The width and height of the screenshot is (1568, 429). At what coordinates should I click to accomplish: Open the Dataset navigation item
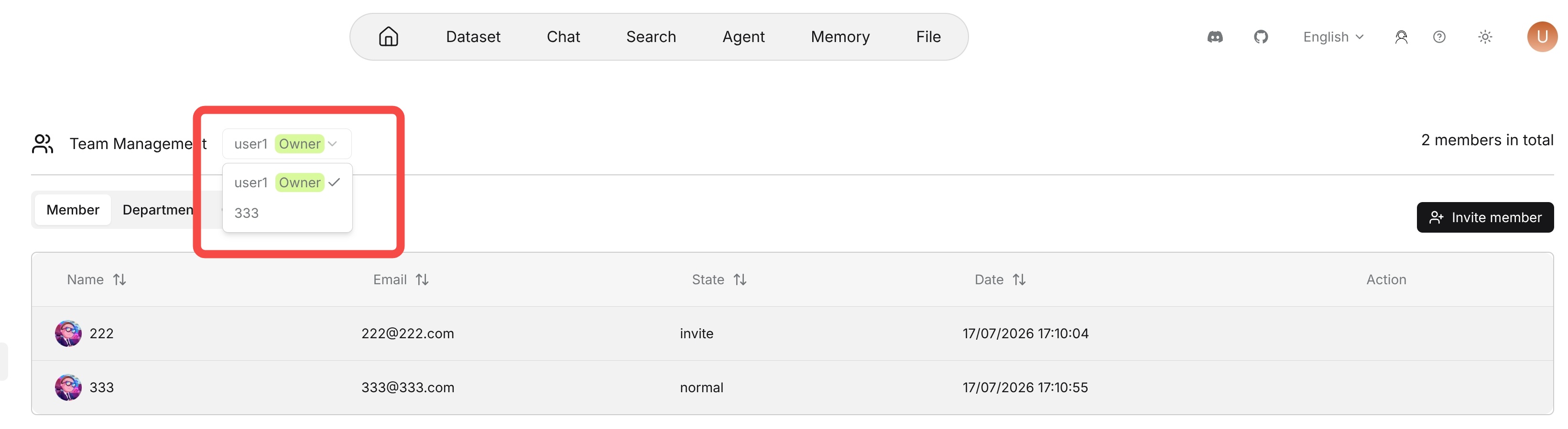473,37
